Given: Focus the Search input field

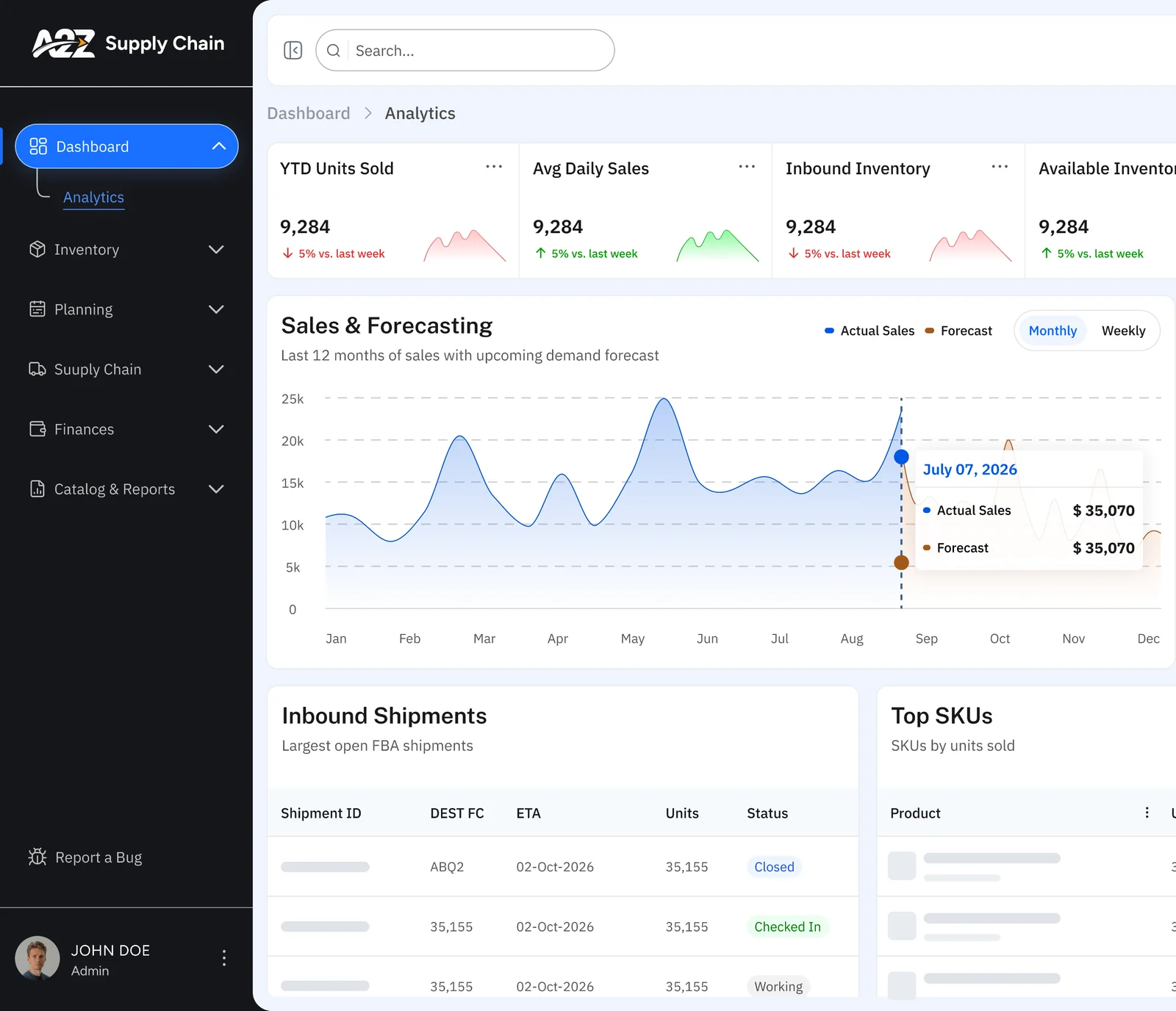Looking at the screenshot, I should point(465,50).
